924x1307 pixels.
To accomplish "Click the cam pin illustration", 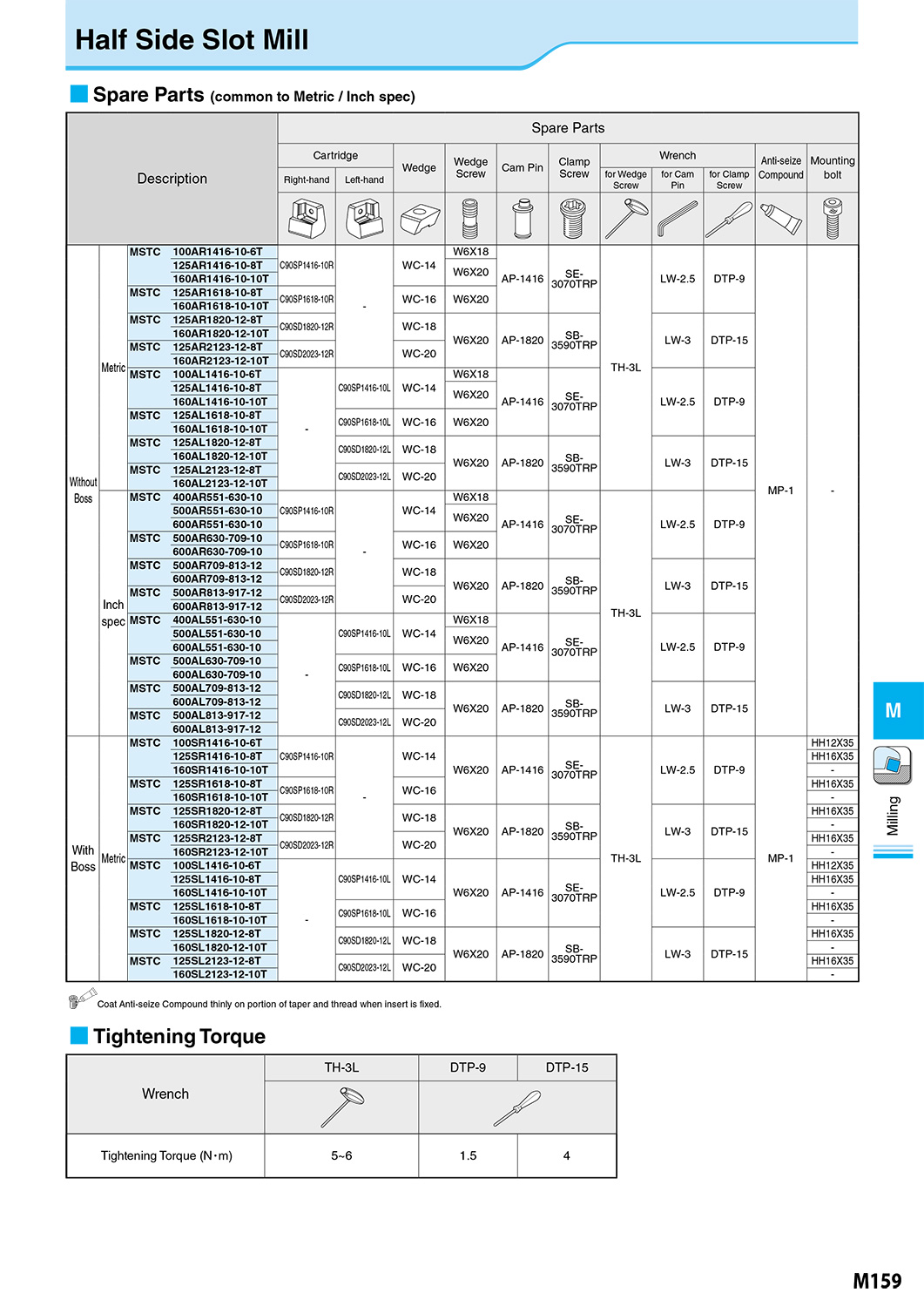I will 523,218.
